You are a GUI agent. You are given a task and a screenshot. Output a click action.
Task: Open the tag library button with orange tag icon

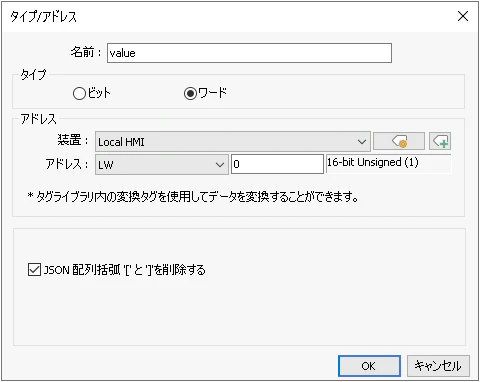(x=399, y=141)
